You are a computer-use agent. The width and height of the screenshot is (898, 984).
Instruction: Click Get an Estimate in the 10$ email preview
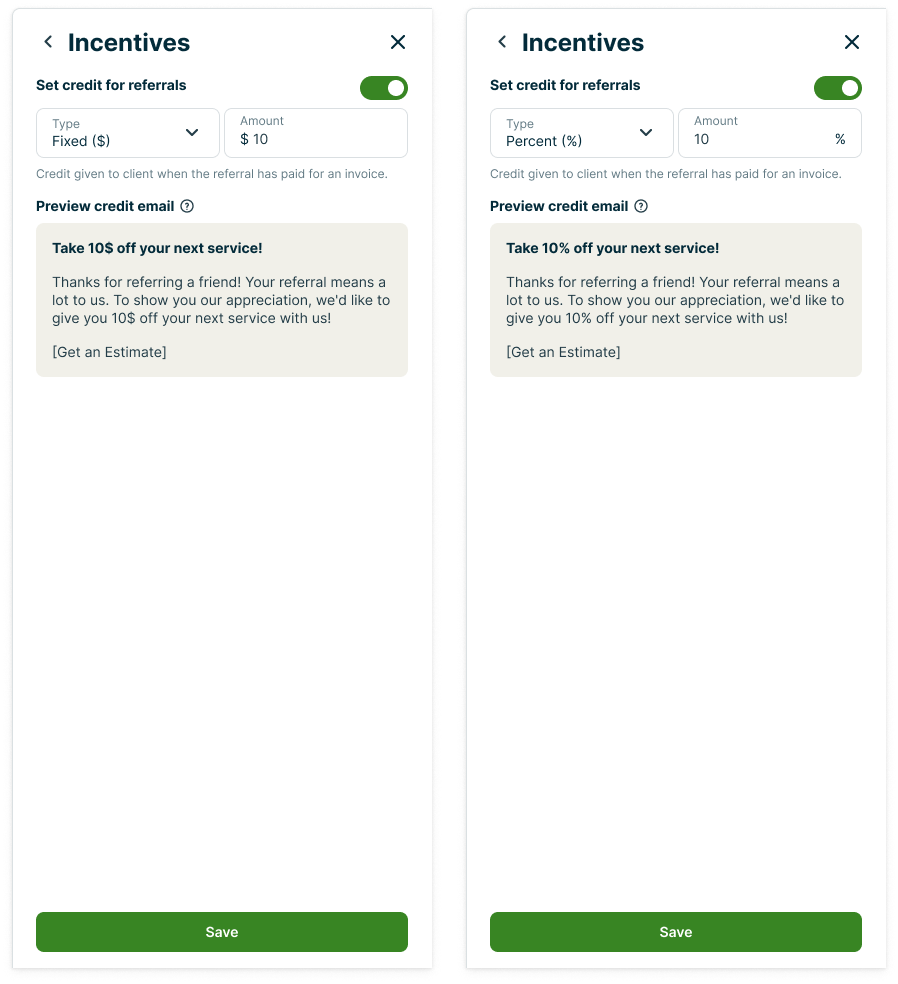click(110, 352)
